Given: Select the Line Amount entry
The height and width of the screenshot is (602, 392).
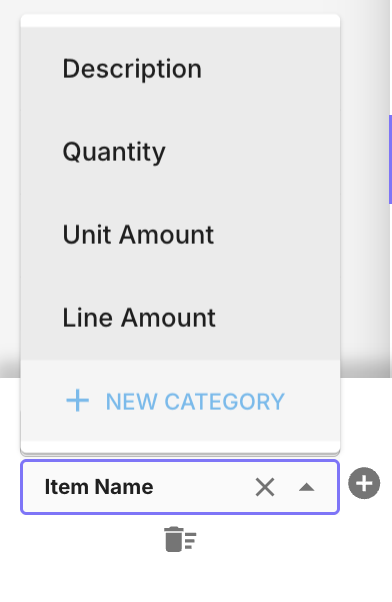Looking at the screenshot, I should pos(180,318).
